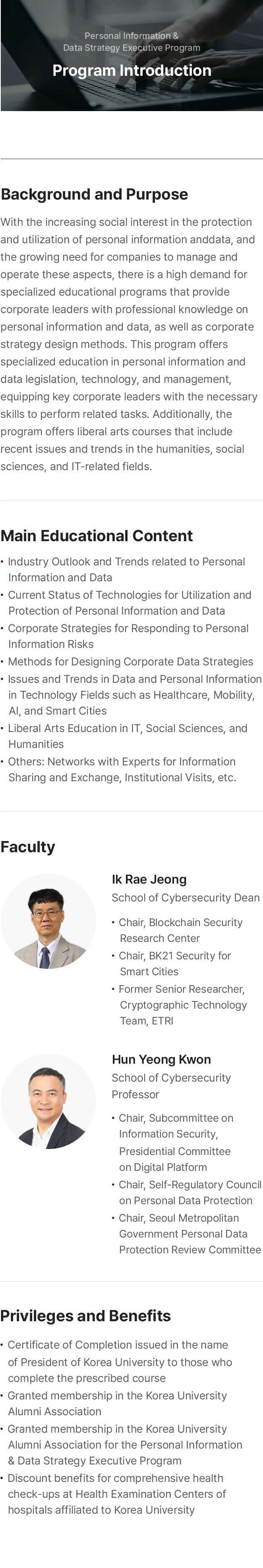263x1568 pixels.
Task: Select the BK21 Security for Smart Cities item
Action: [175, 964]
